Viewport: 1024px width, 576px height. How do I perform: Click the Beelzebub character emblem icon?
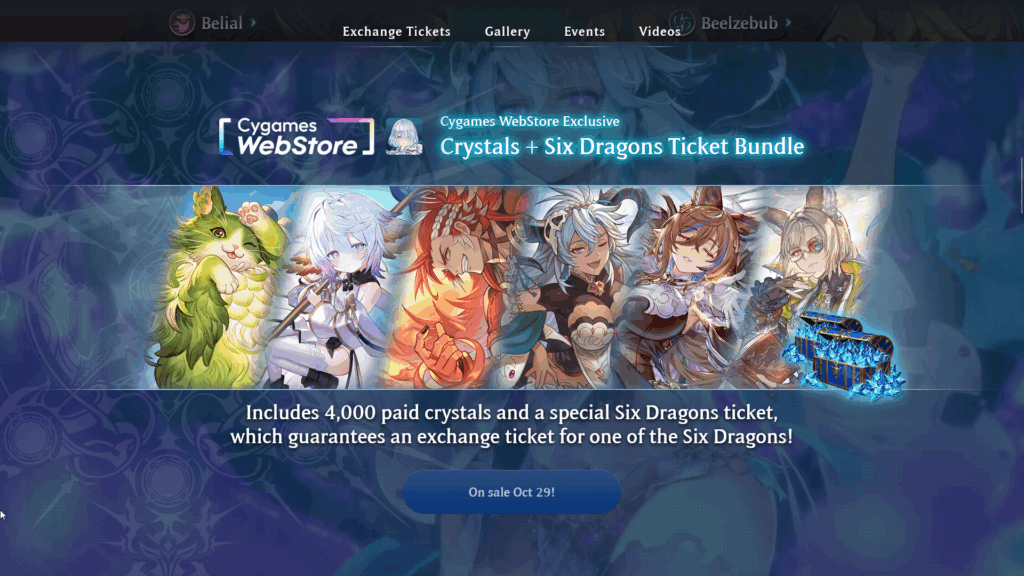682,23
